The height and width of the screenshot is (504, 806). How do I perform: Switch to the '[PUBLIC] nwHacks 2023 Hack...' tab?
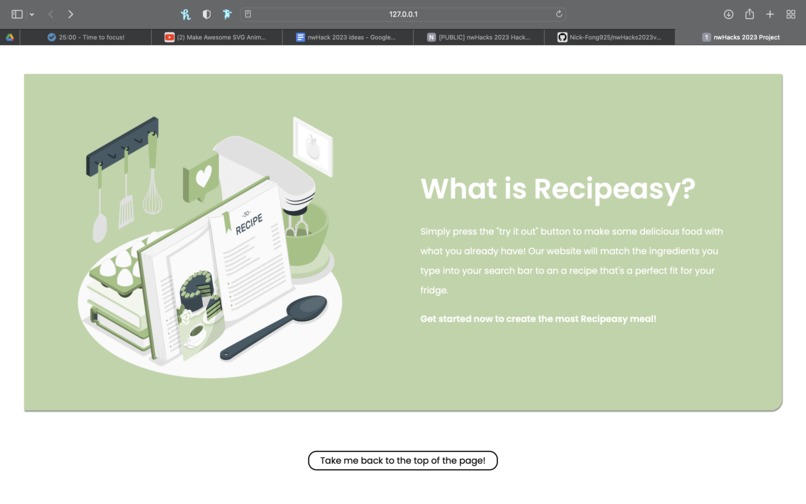[x=479, y=37]
